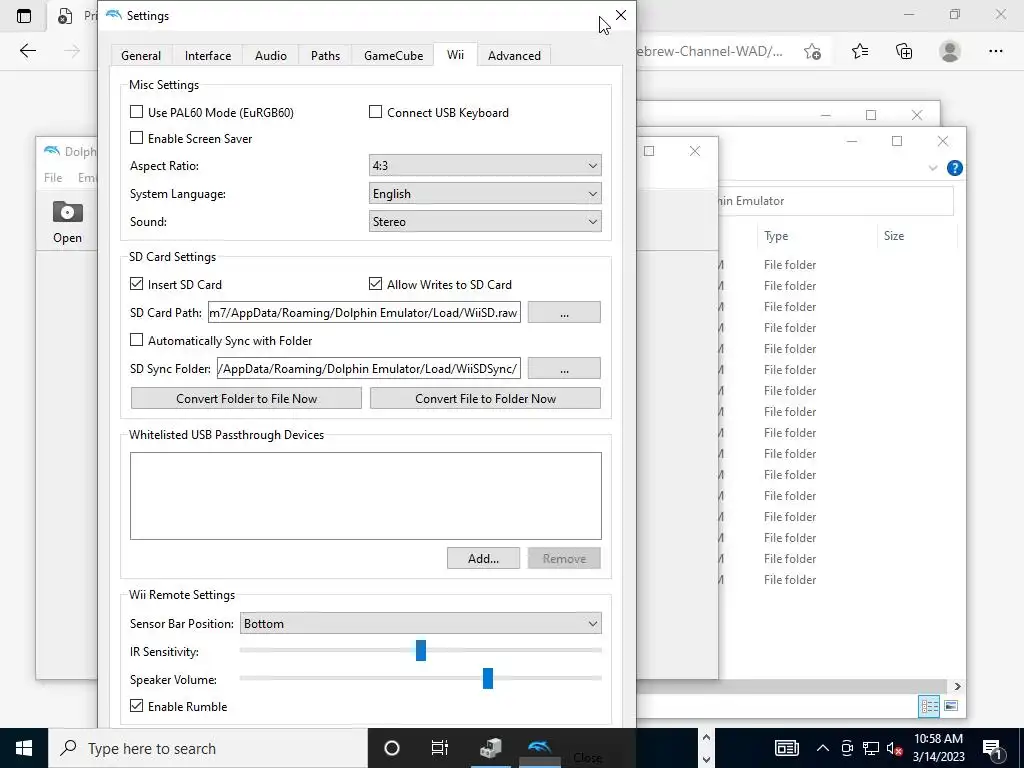
Task: Click the taskbar search box
Action: coord(208,748)
